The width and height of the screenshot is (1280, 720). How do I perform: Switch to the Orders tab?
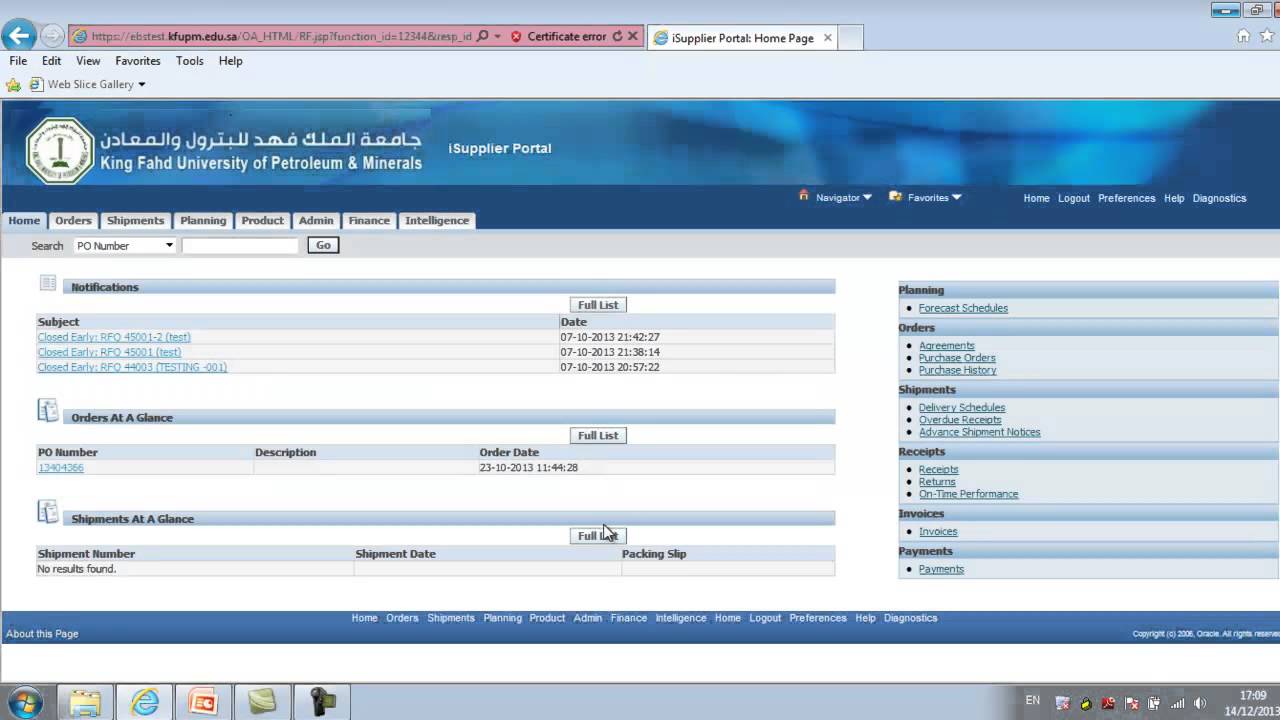[x=73, y=221]
